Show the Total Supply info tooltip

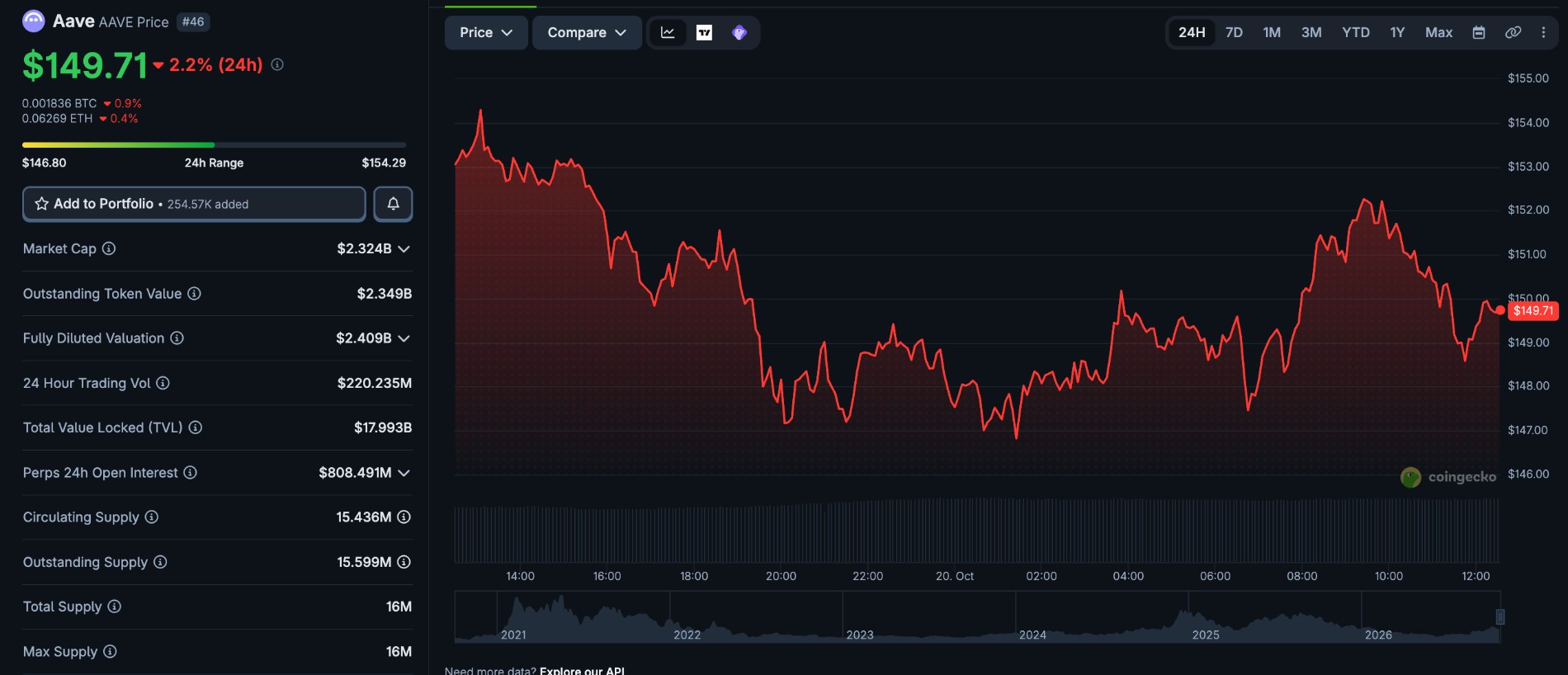tap(115, 607)
